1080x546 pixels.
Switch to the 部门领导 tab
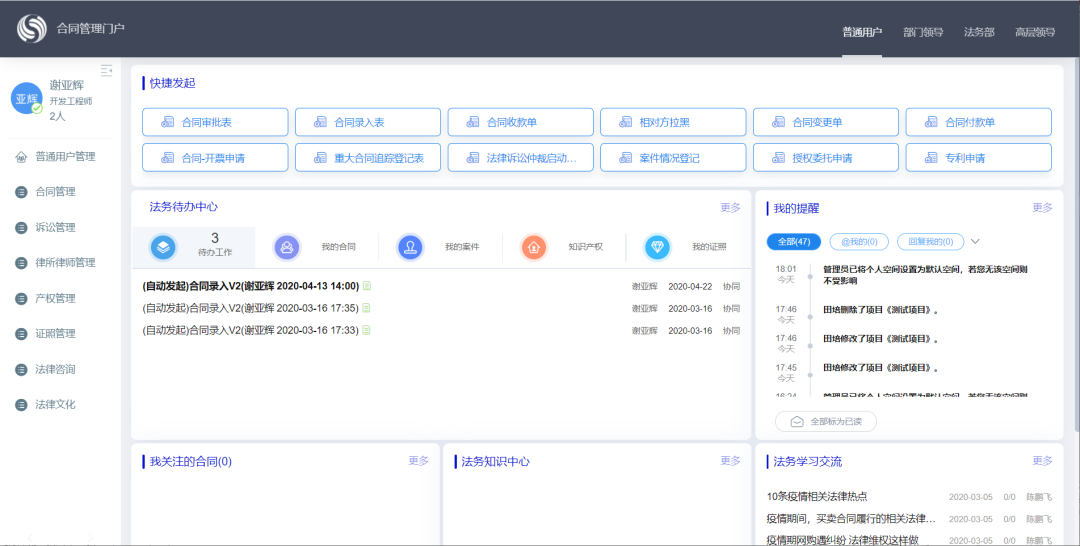tap(922, 32)
